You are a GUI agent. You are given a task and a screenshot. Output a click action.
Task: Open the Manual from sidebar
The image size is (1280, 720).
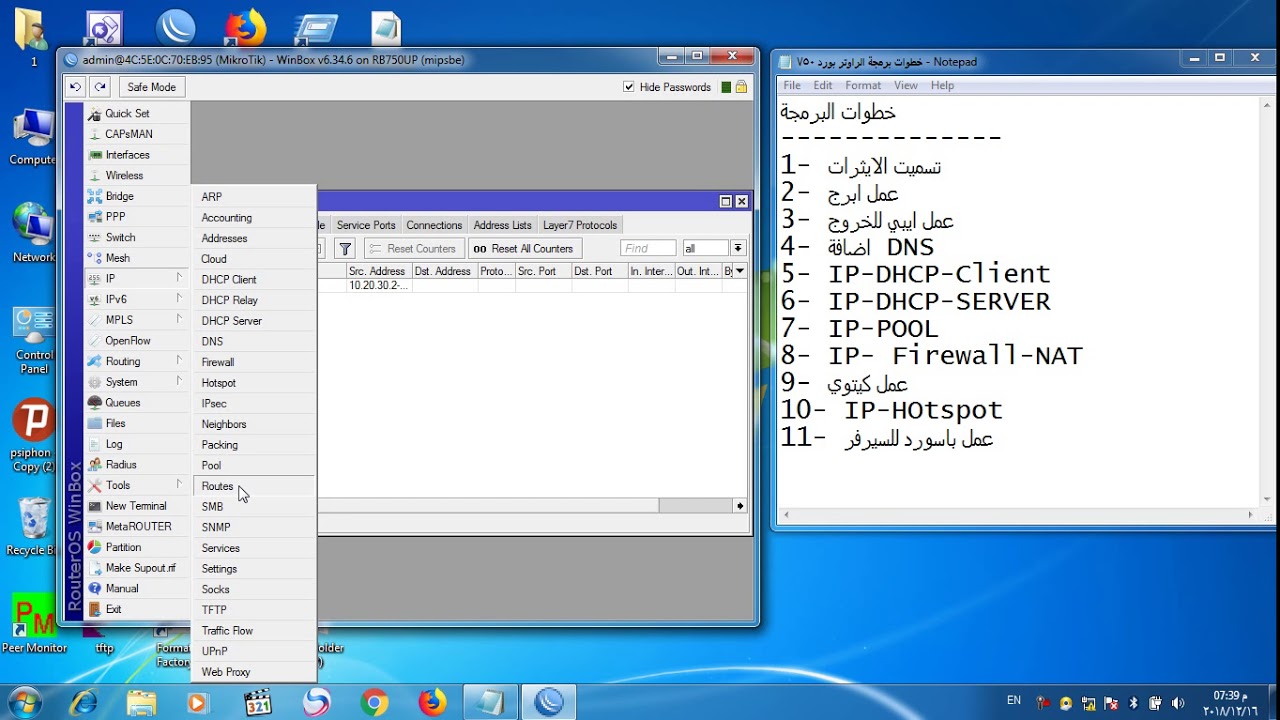point(122,589)
